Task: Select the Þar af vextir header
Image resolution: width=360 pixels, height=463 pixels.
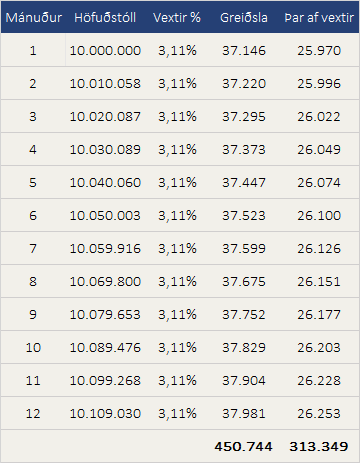Action: tap(319, 17)
